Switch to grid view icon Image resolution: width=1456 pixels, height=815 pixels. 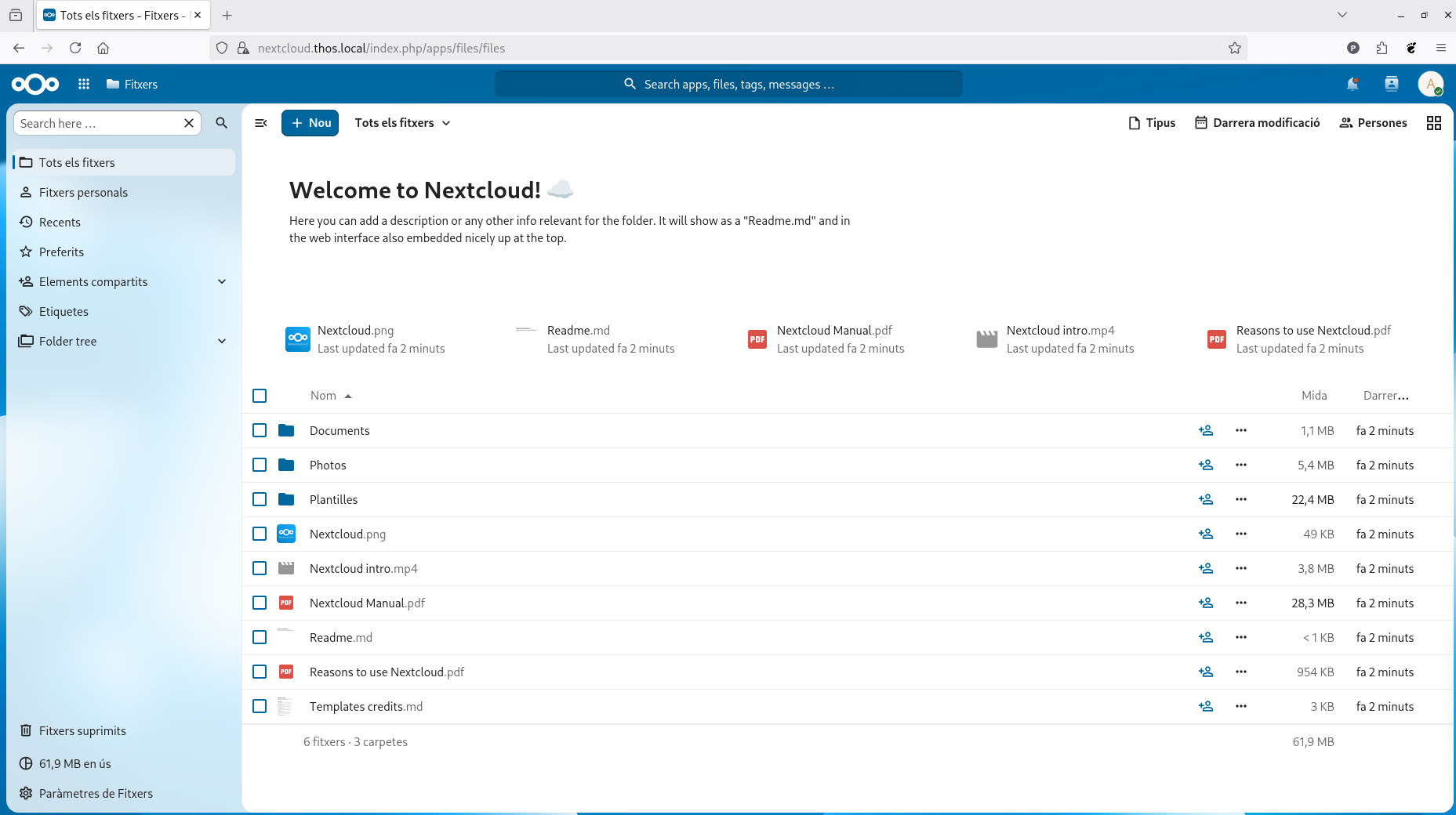(x=1434, y=123)
